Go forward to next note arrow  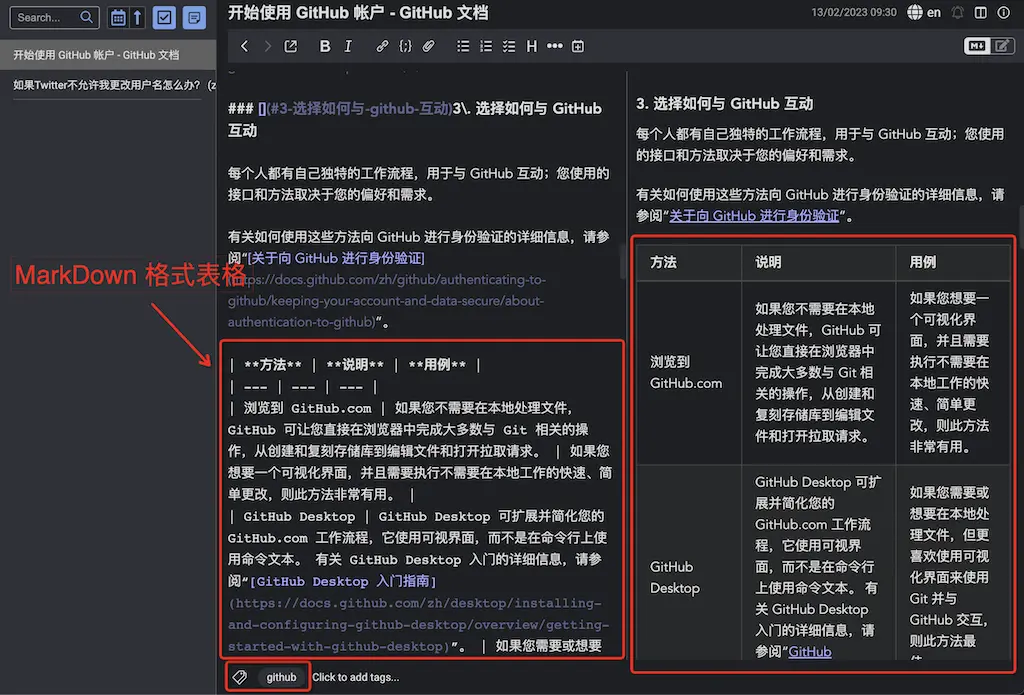[x=267, y=46]
